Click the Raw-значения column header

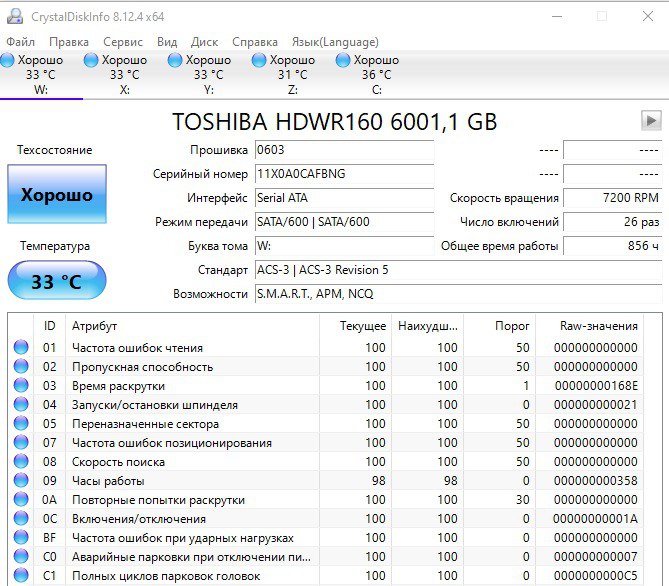click(590, 326)
